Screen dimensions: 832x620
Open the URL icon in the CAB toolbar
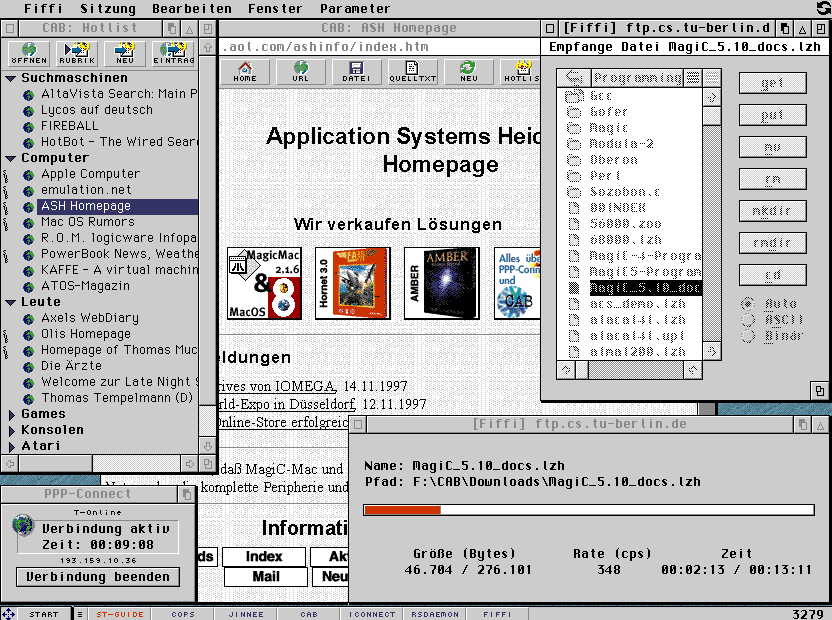click(x=300, y=72)
